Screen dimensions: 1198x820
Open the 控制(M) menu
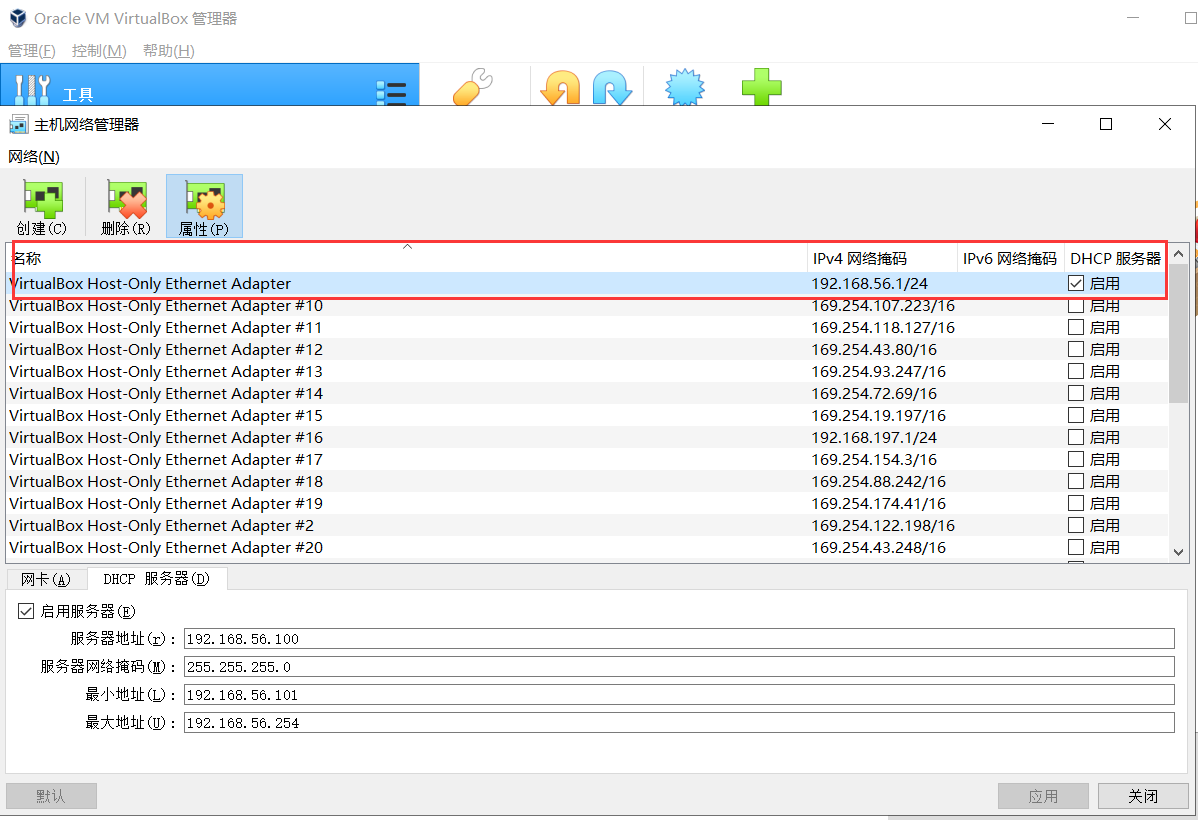coord(99,50)
